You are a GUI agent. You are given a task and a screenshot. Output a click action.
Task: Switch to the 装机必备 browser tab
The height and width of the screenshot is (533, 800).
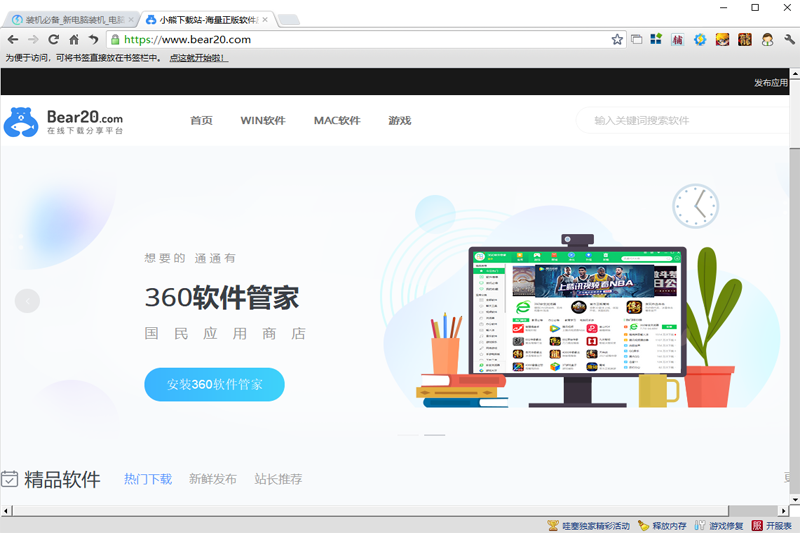pyautogui.click(x=69, y=20)
